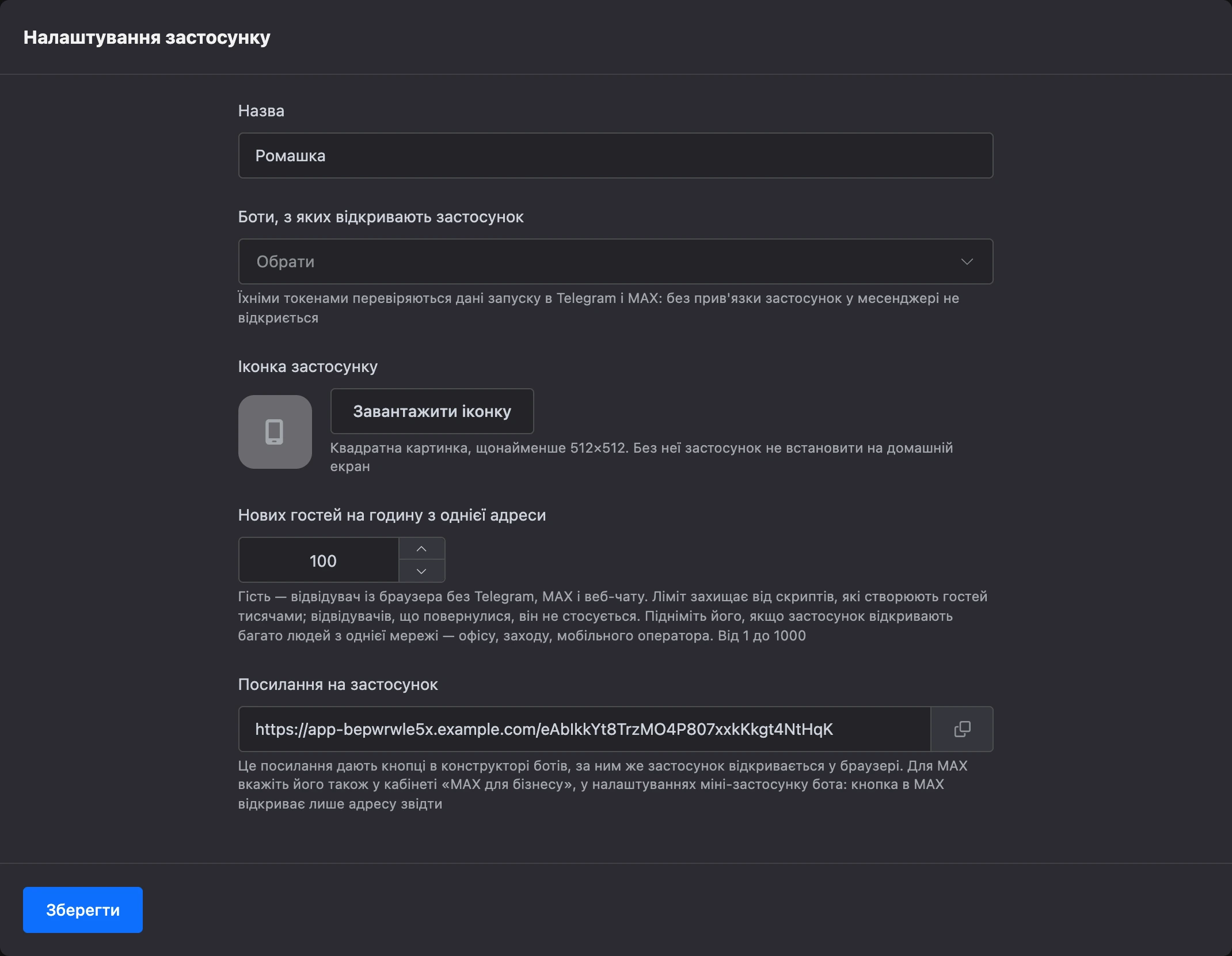Click the hint starting "Їхніми токенами перевіряються"

pos(599,308)
